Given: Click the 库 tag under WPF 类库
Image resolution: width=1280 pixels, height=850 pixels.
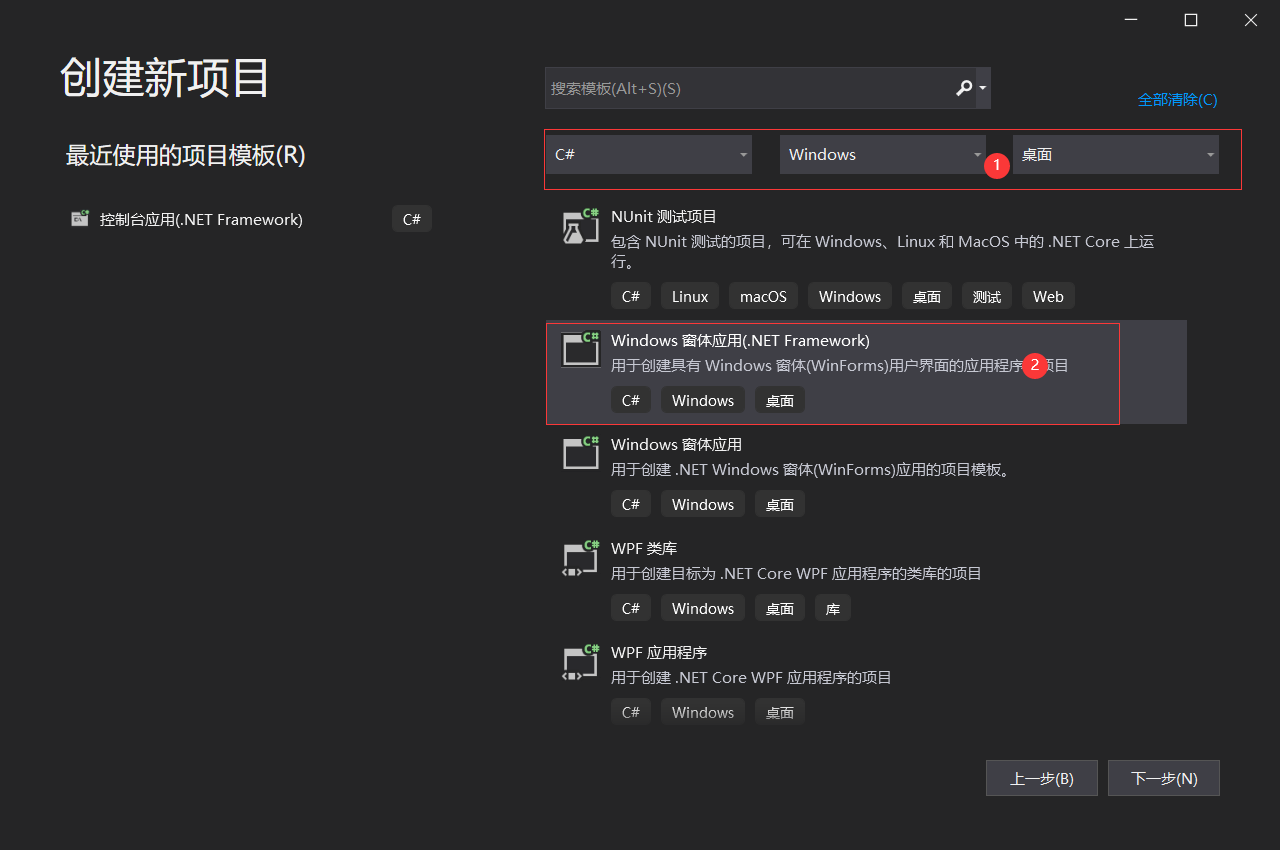Looking at the screenshot, I should click(x=833, y=608).
